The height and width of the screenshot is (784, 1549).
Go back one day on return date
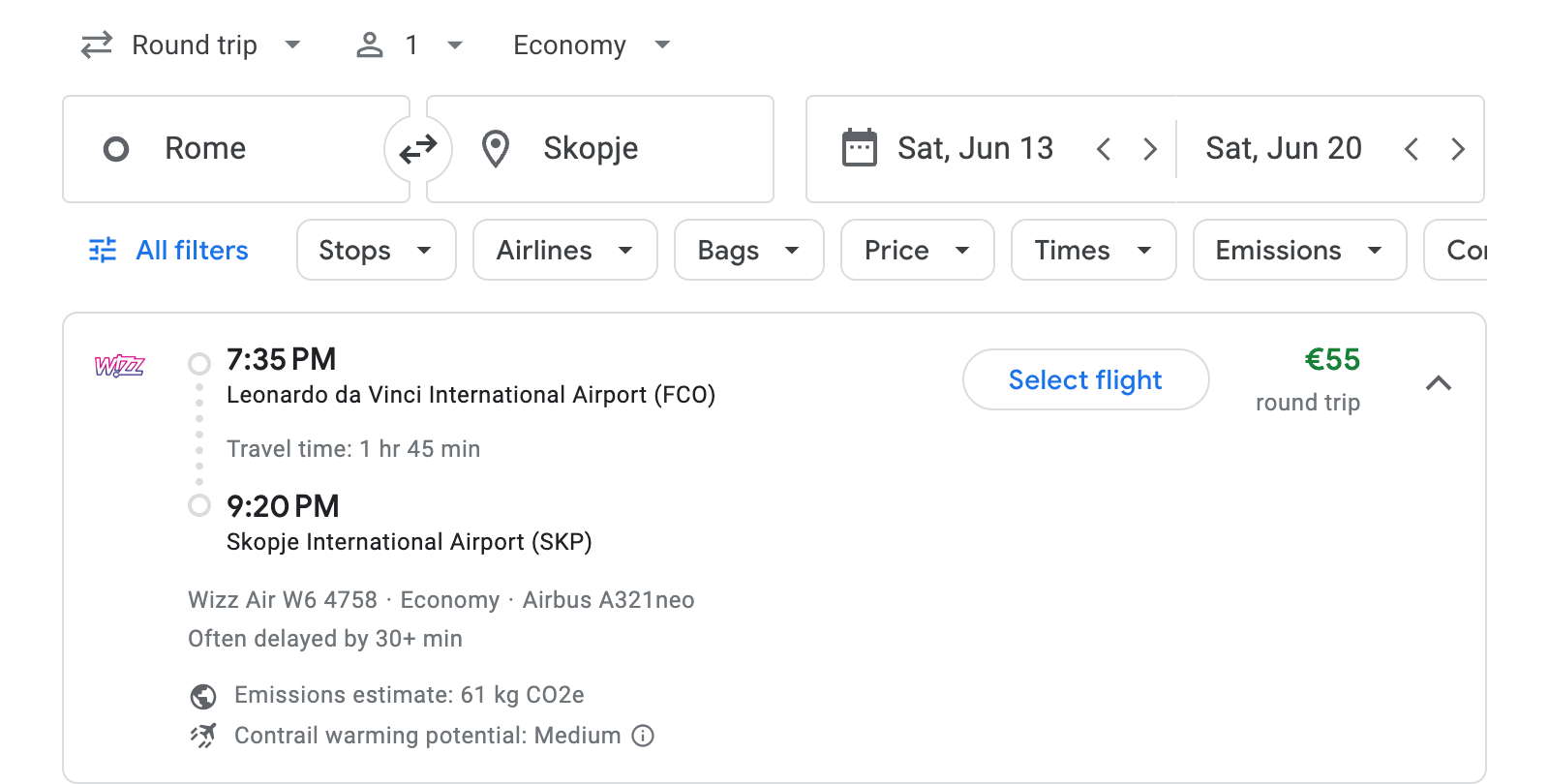[x=1412, y=148]
